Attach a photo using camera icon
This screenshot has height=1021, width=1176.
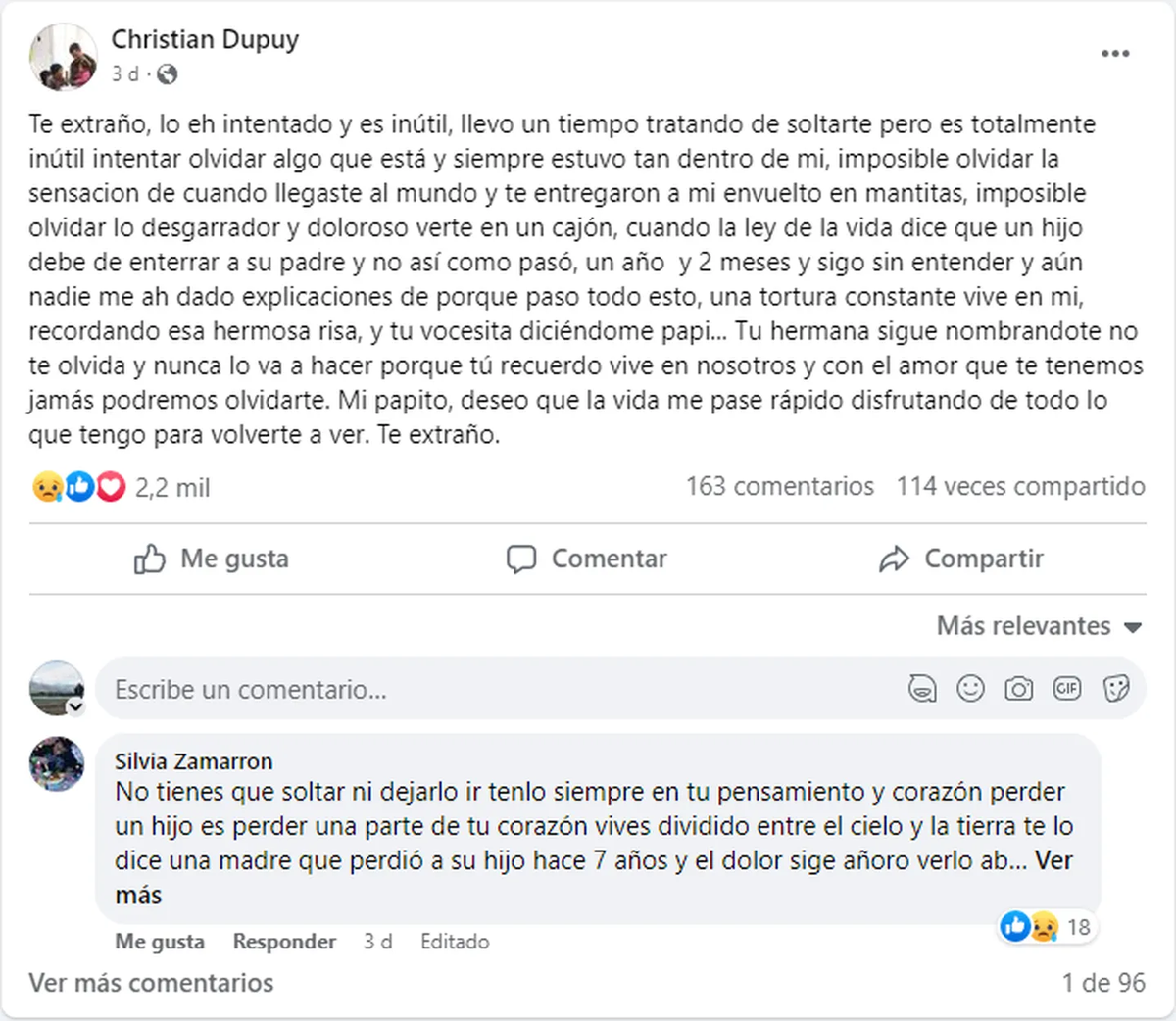[1018, 689]
